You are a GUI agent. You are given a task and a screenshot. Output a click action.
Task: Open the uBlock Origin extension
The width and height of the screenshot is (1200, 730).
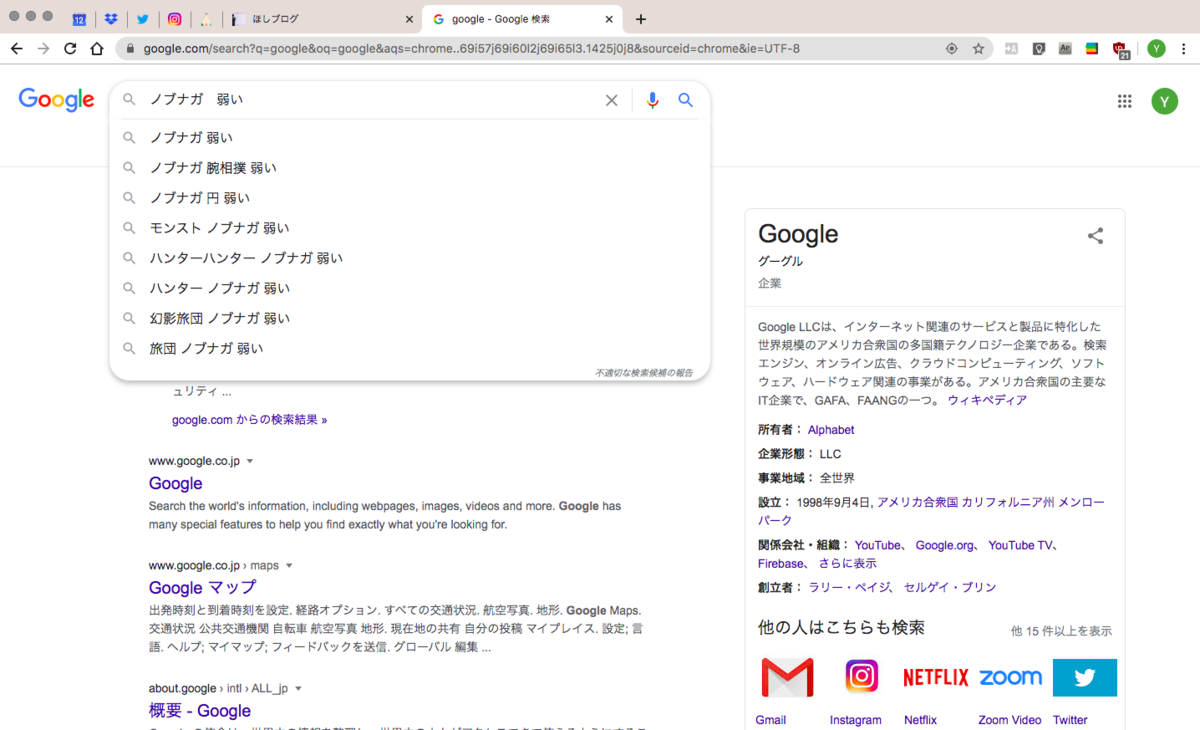[1121, 47]
